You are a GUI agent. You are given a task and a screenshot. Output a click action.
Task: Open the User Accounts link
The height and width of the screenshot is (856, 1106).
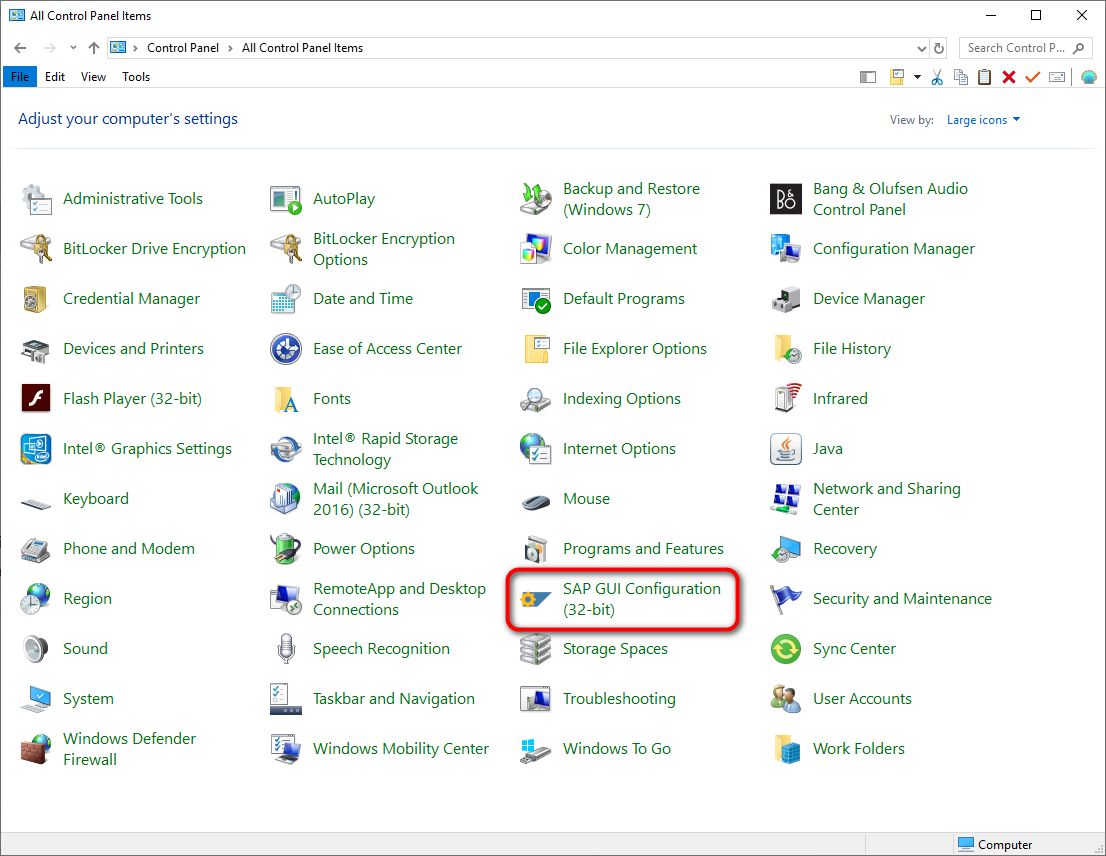point(841,699)
